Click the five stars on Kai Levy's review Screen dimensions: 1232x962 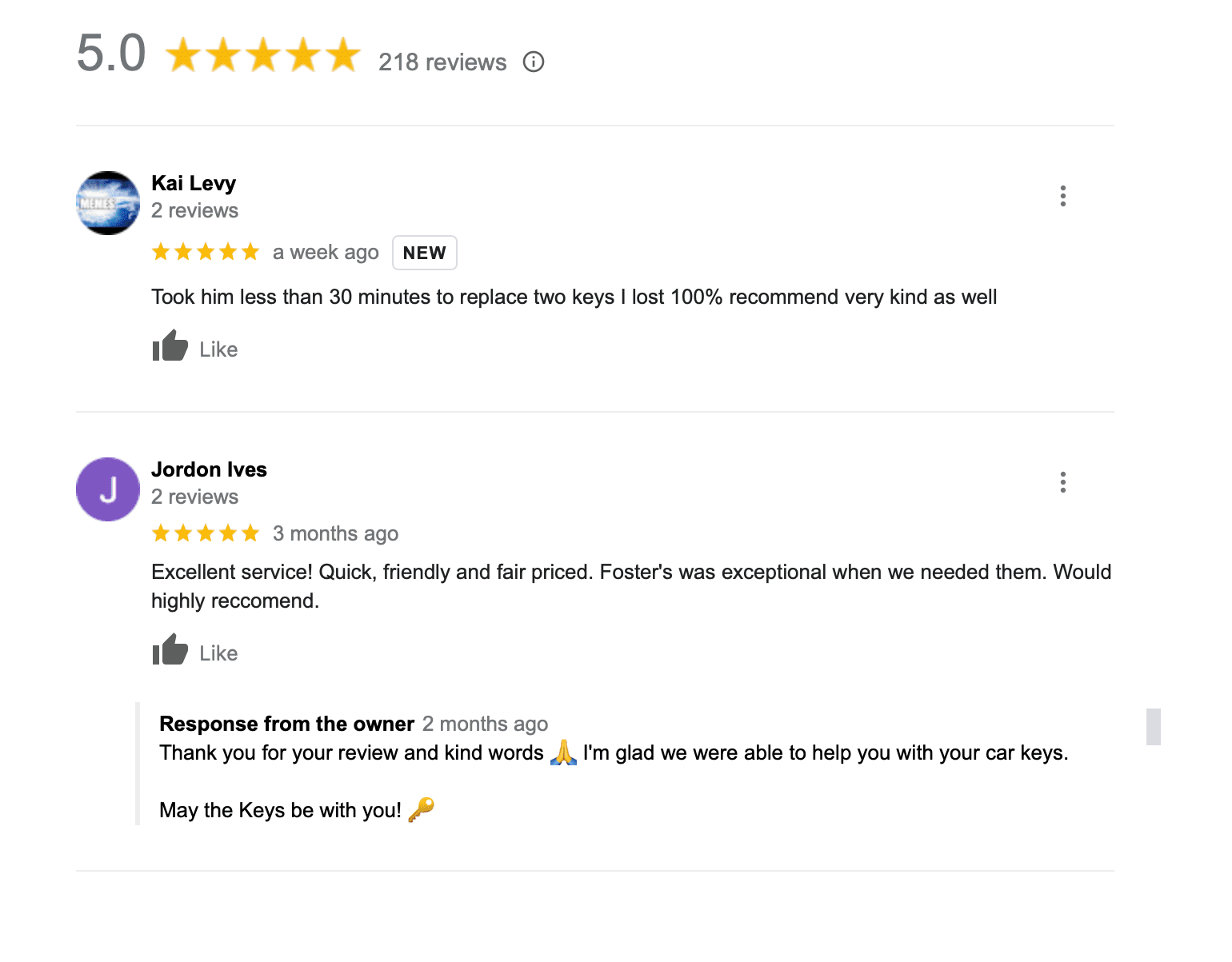[206, 252]
